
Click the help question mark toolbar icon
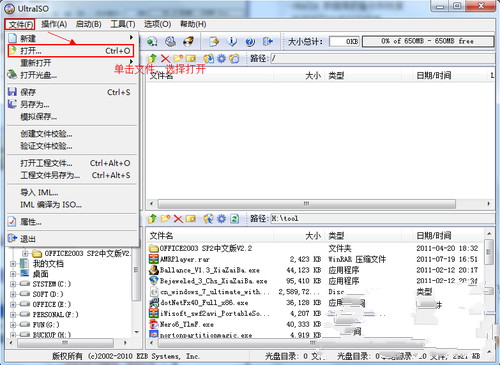click(x=250, y=42)
